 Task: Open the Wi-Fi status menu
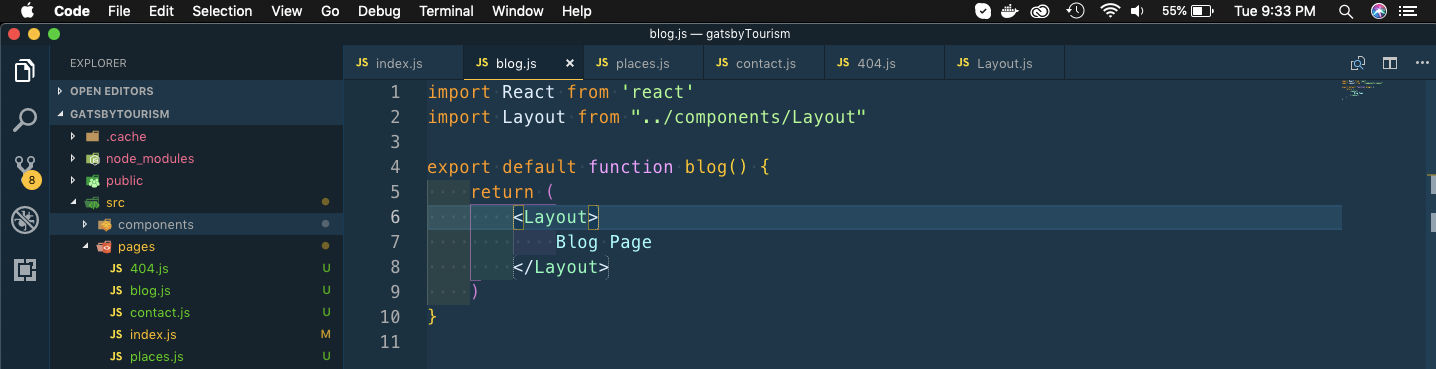pyautogui.click(x=1109, y=11)
